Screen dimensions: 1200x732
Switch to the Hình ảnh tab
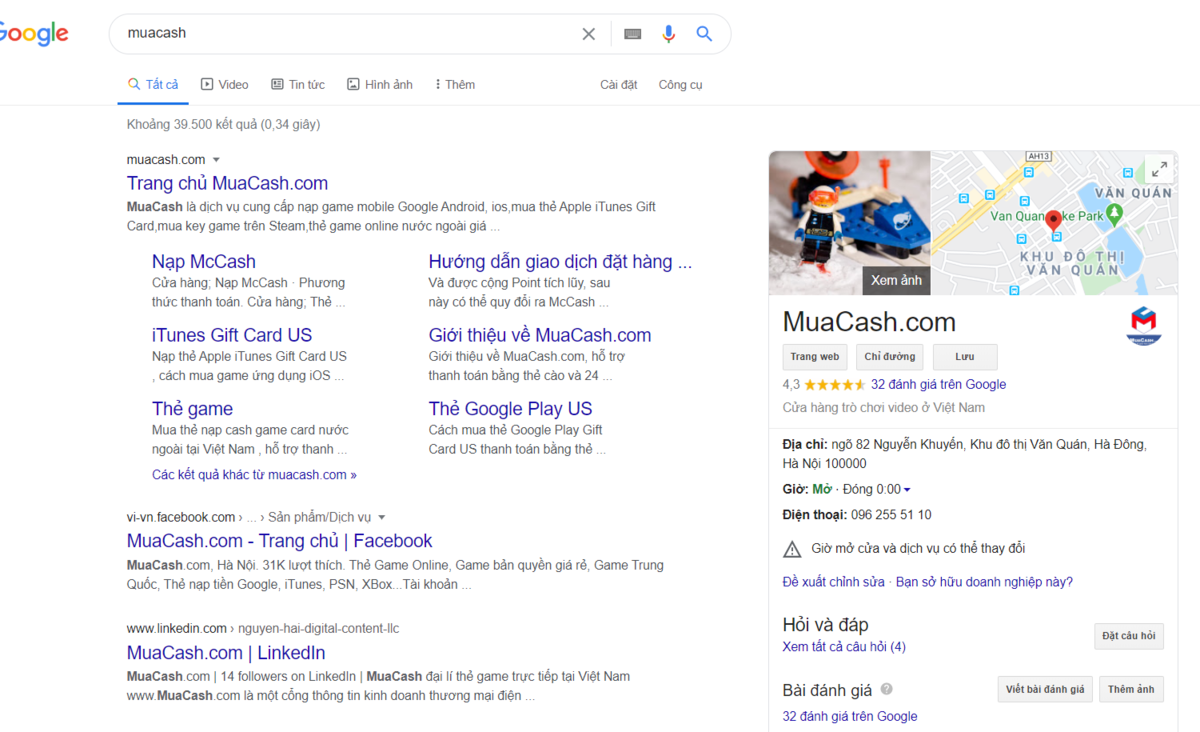click(x=380, y=85)
